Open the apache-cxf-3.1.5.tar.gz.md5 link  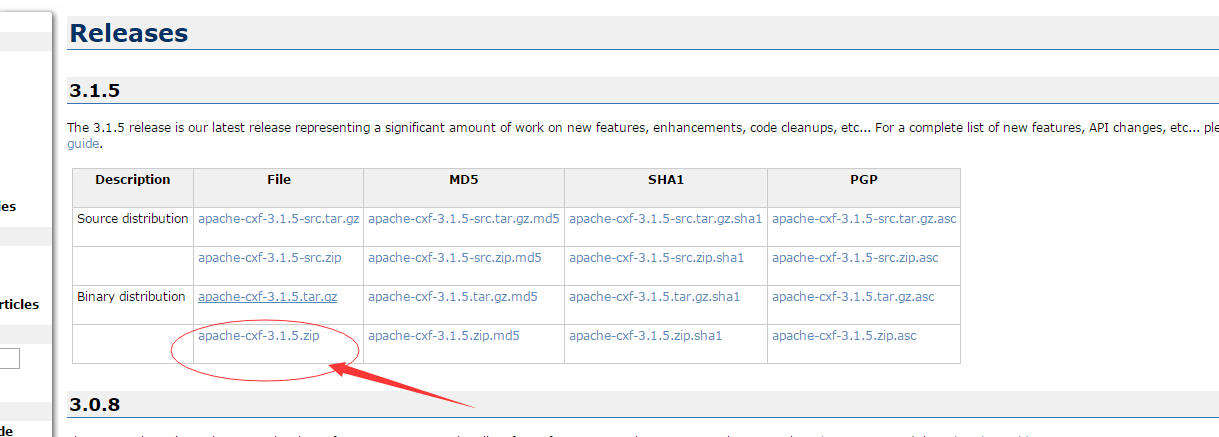click(453, 297)
